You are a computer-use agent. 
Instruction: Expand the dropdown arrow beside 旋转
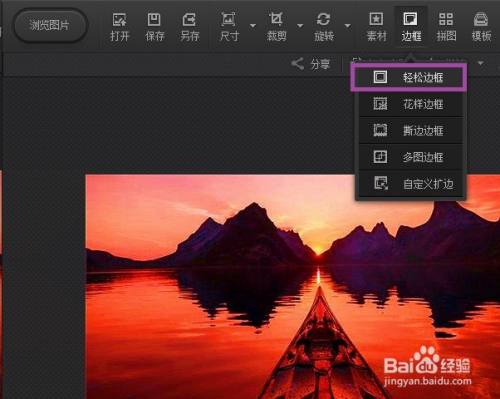pos(348,25)
